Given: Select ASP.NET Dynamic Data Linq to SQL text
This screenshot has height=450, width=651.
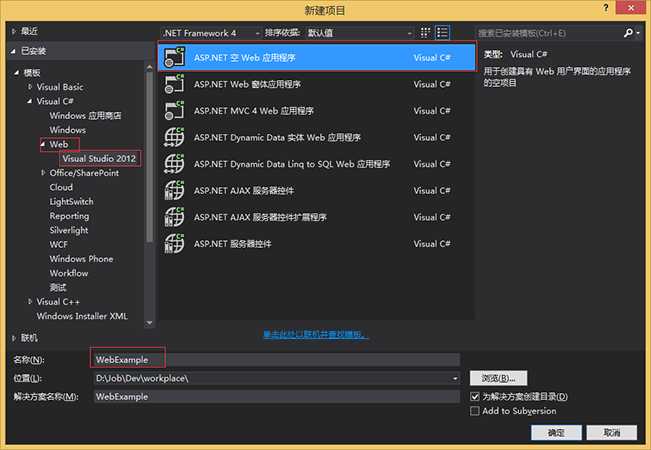Looking at the screenshot, I should click(x=292, y=164).
